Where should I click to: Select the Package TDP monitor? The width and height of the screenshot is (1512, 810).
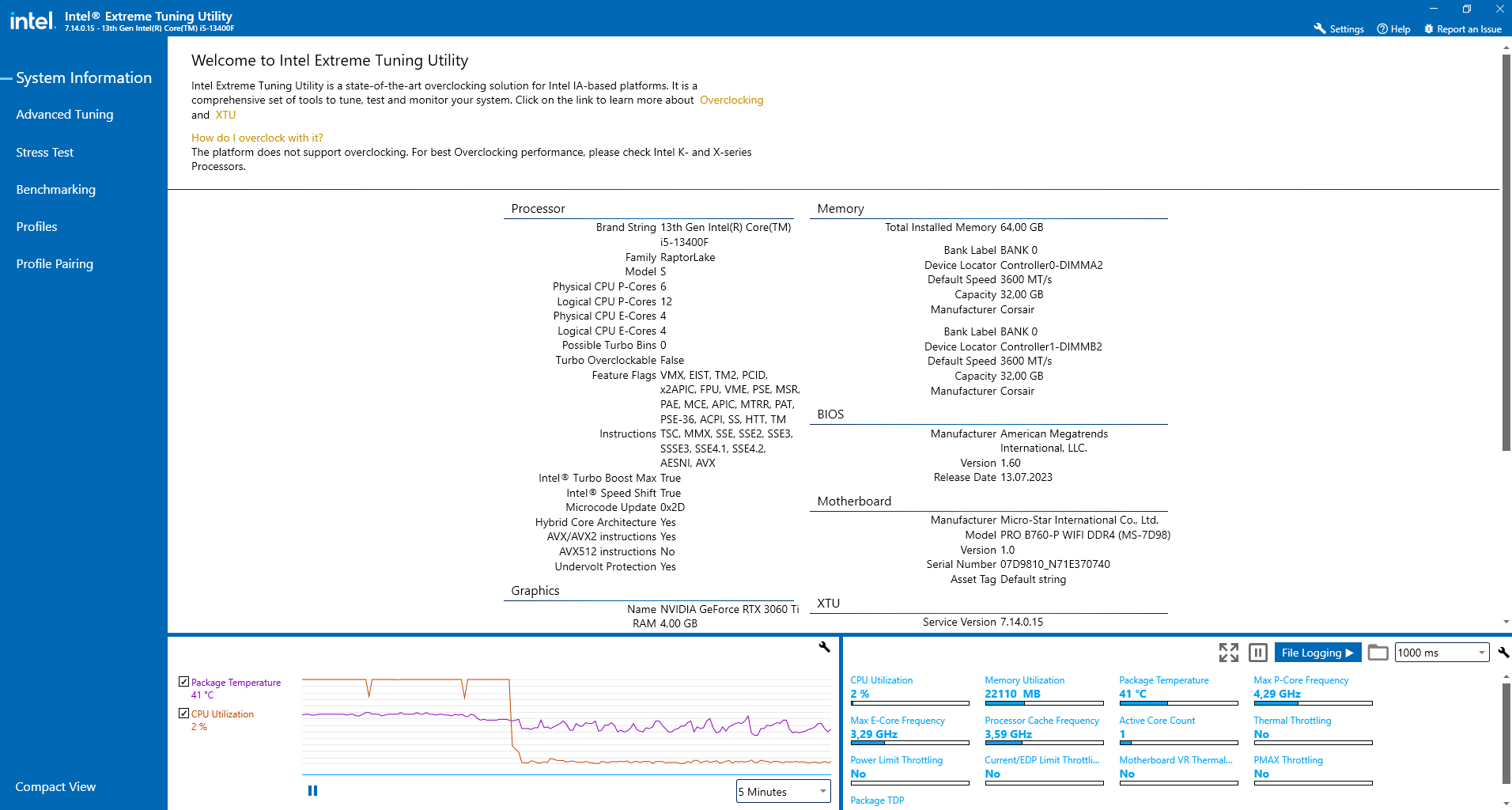coord(877,801)
